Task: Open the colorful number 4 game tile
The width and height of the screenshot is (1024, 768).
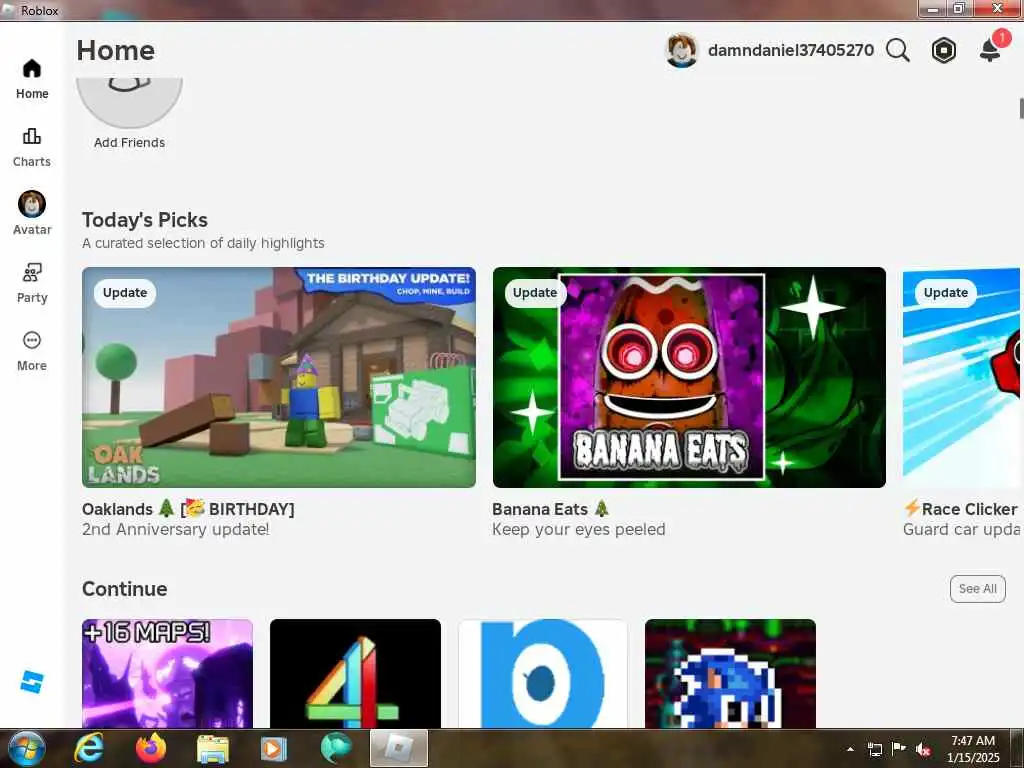Action: [355, 673]
